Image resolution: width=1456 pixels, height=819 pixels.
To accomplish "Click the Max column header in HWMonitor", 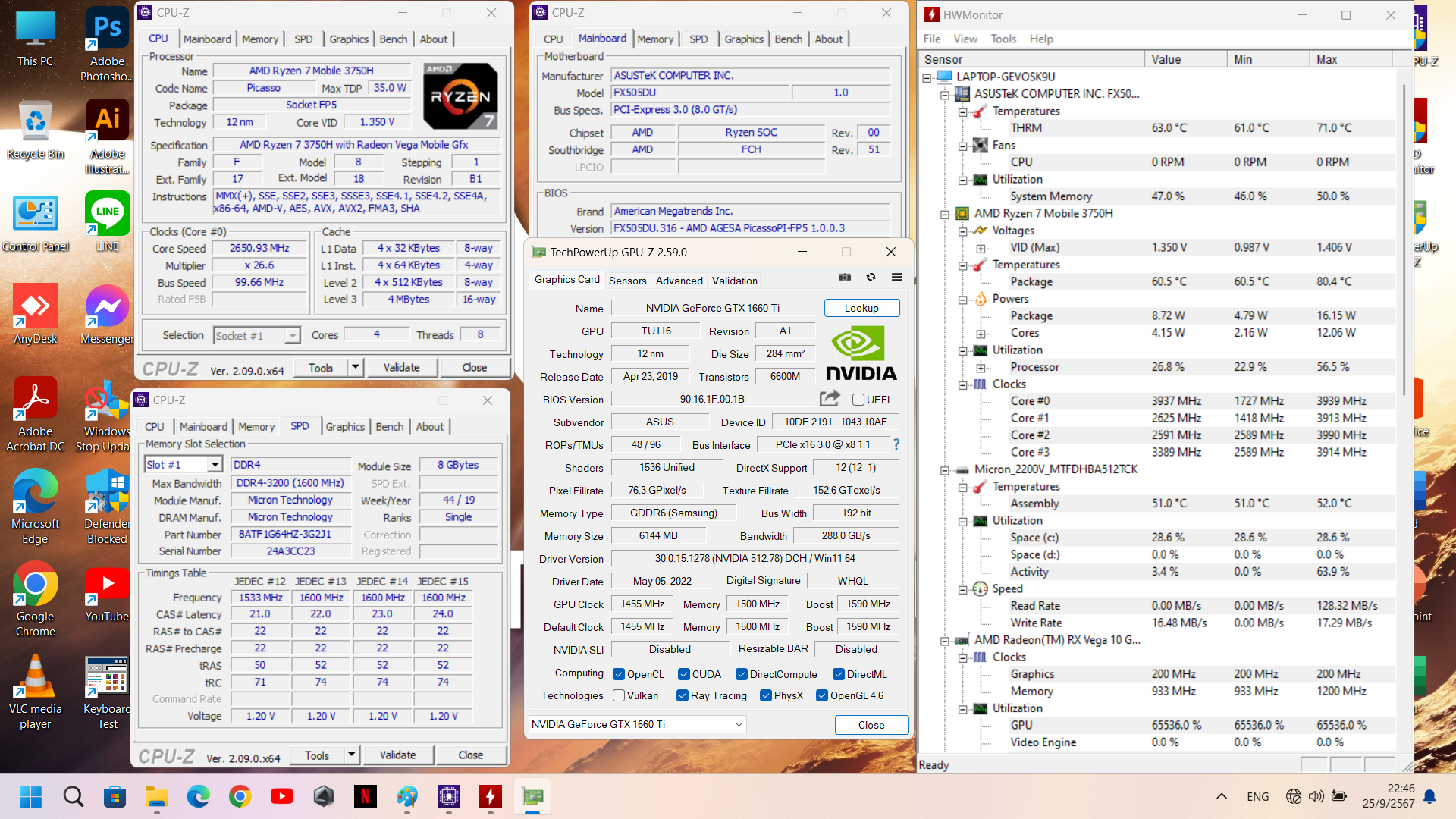I will coord(1351,59).
